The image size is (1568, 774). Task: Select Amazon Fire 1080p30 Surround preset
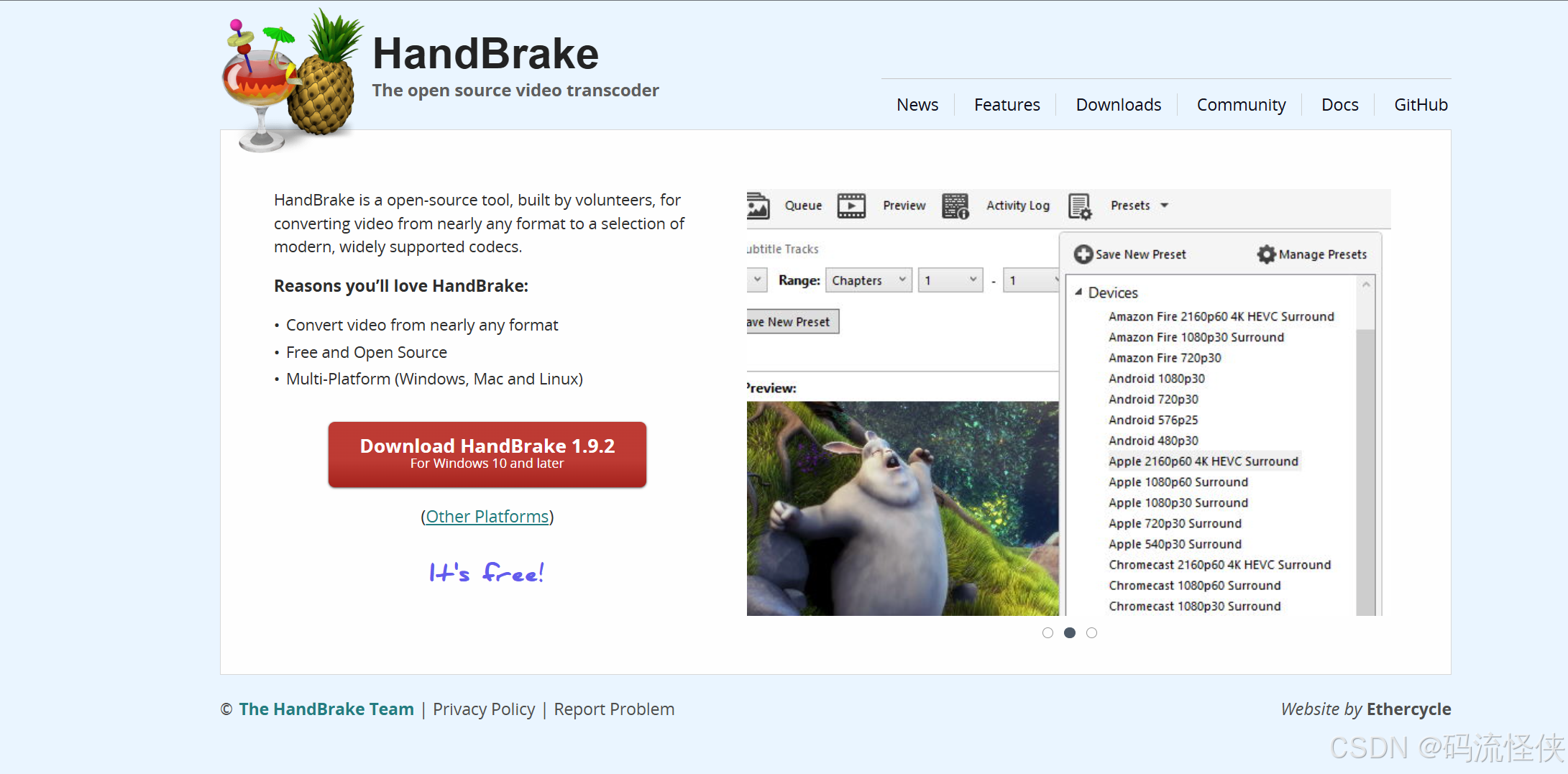1196,337
